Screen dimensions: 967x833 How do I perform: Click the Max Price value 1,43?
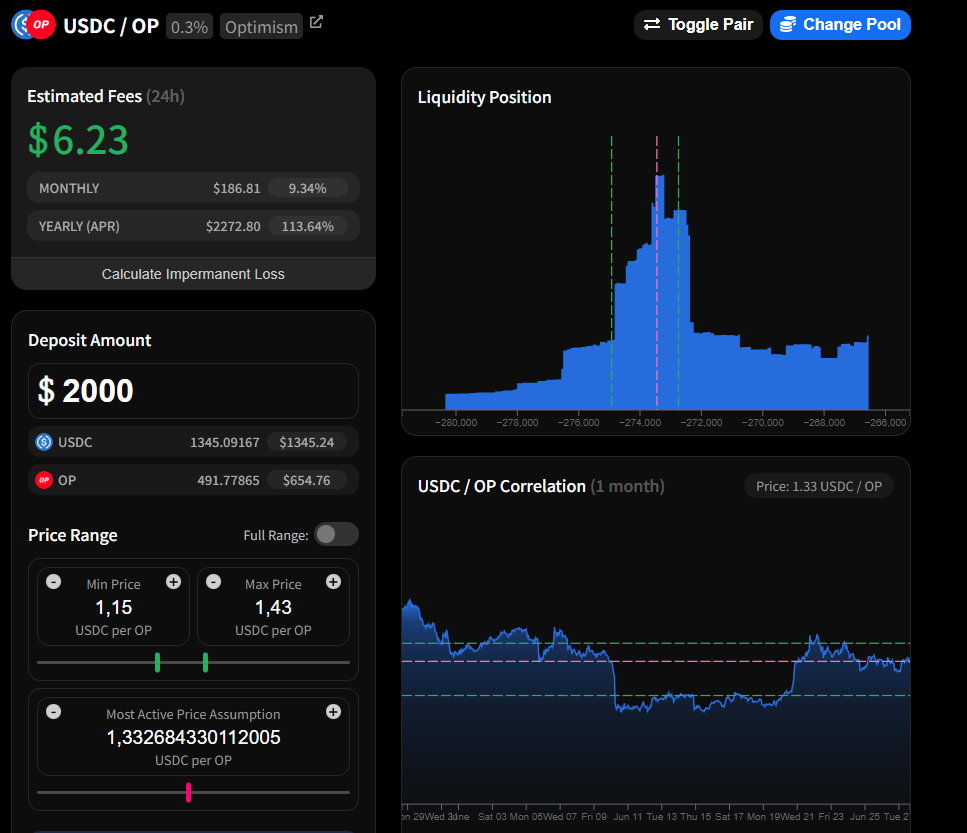(x=273, y=607)
